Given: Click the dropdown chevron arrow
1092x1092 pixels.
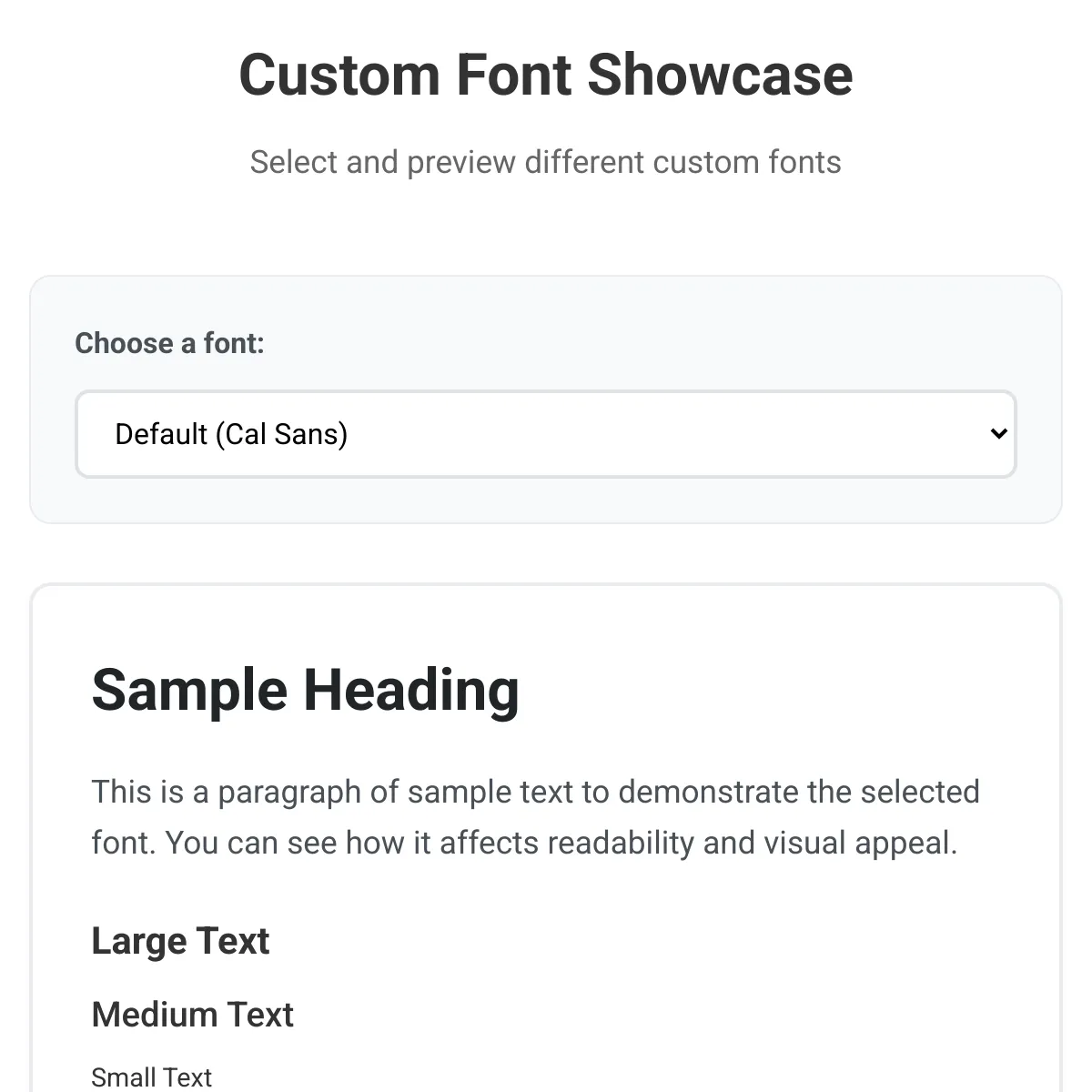Looking at the screenshot, I should (x=998, y=434).
